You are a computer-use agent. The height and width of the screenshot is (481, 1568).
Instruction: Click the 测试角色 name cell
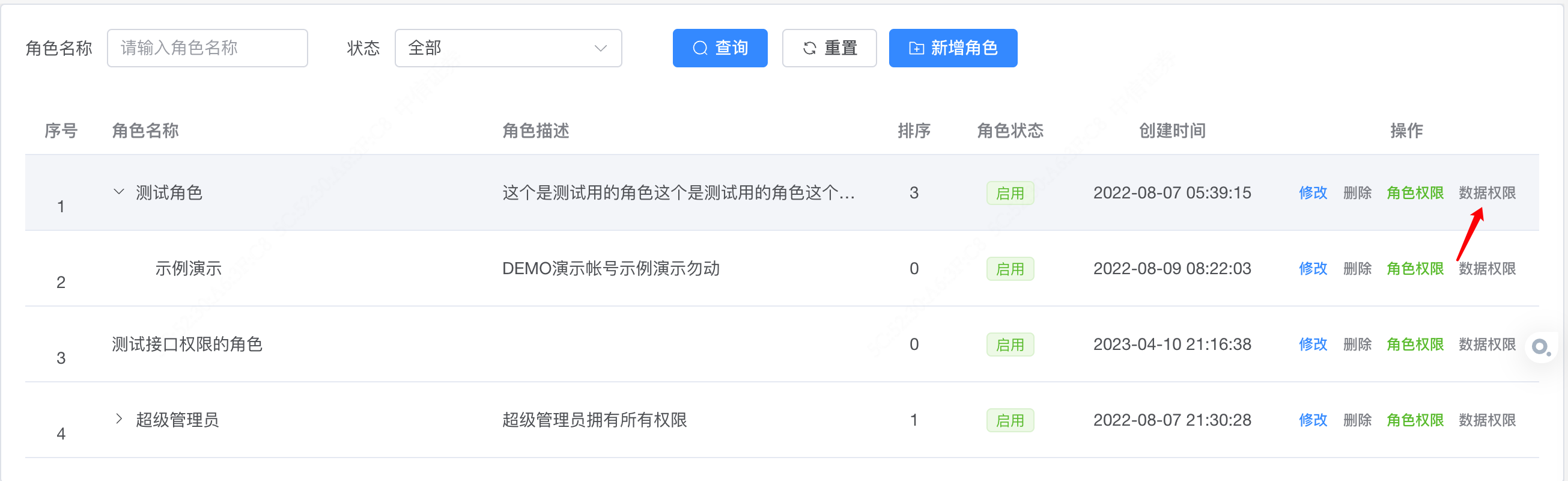pyautogui.click(x=169, y=193)
